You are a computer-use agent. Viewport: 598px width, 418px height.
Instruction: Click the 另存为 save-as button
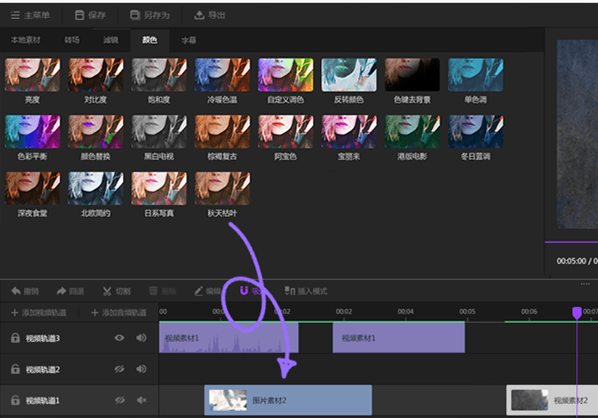point(150,15)
